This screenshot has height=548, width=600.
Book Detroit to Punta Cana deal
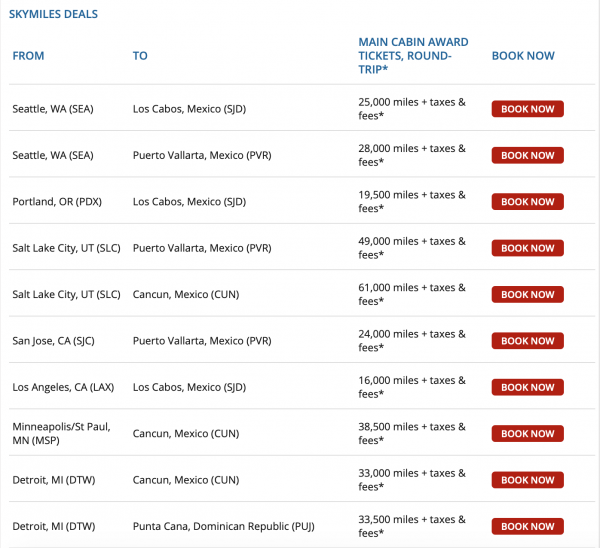[x=527, y=526]
